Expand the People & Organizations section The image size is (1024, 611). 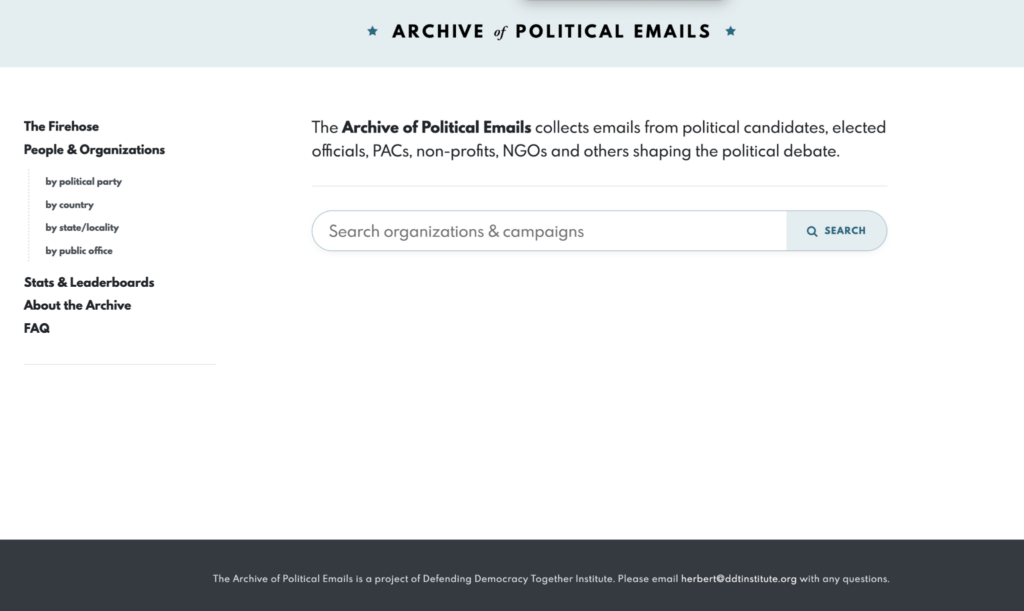point(94,149)
